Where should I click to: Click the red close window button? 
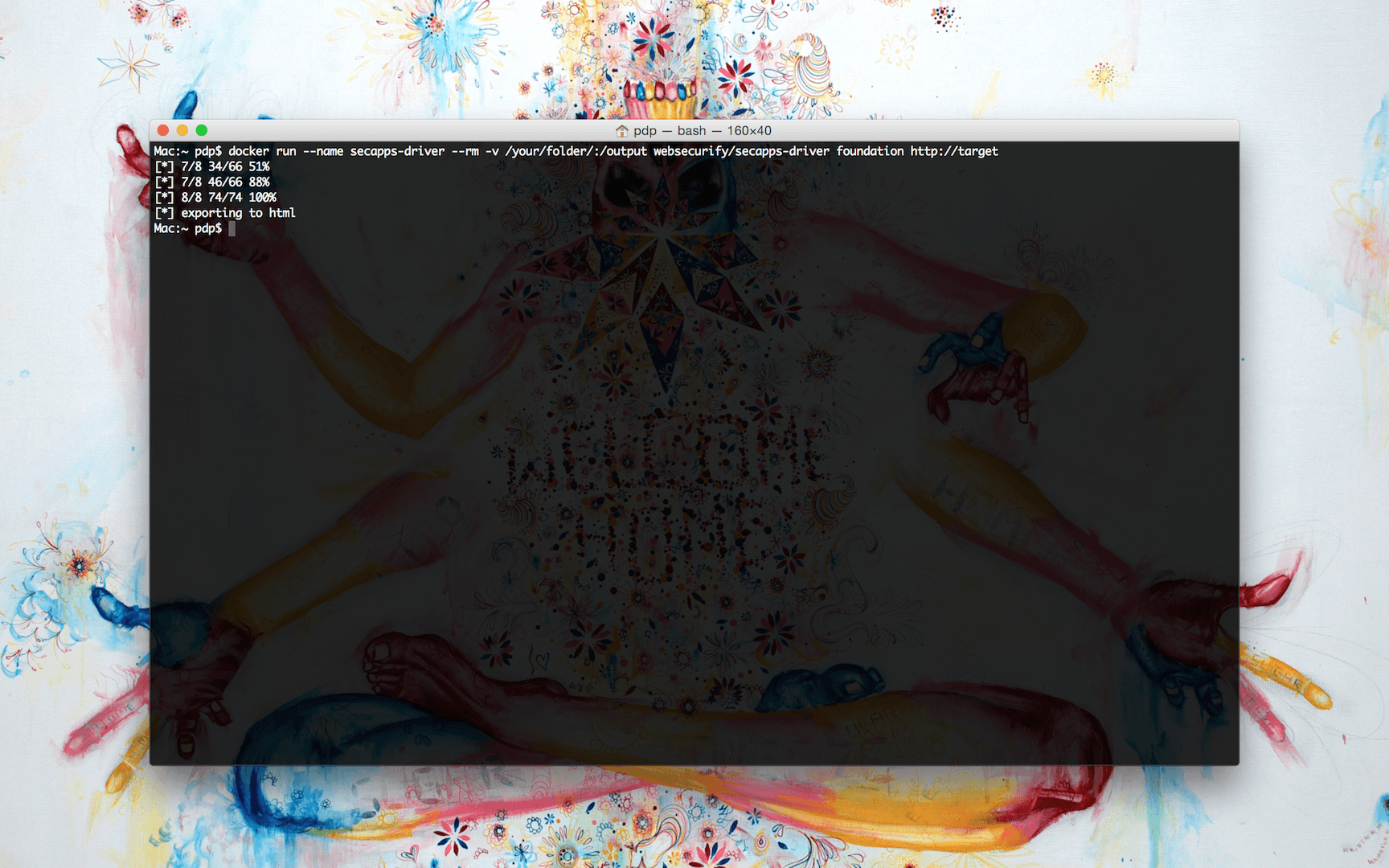pyautogui.click(x=163, y=130)
